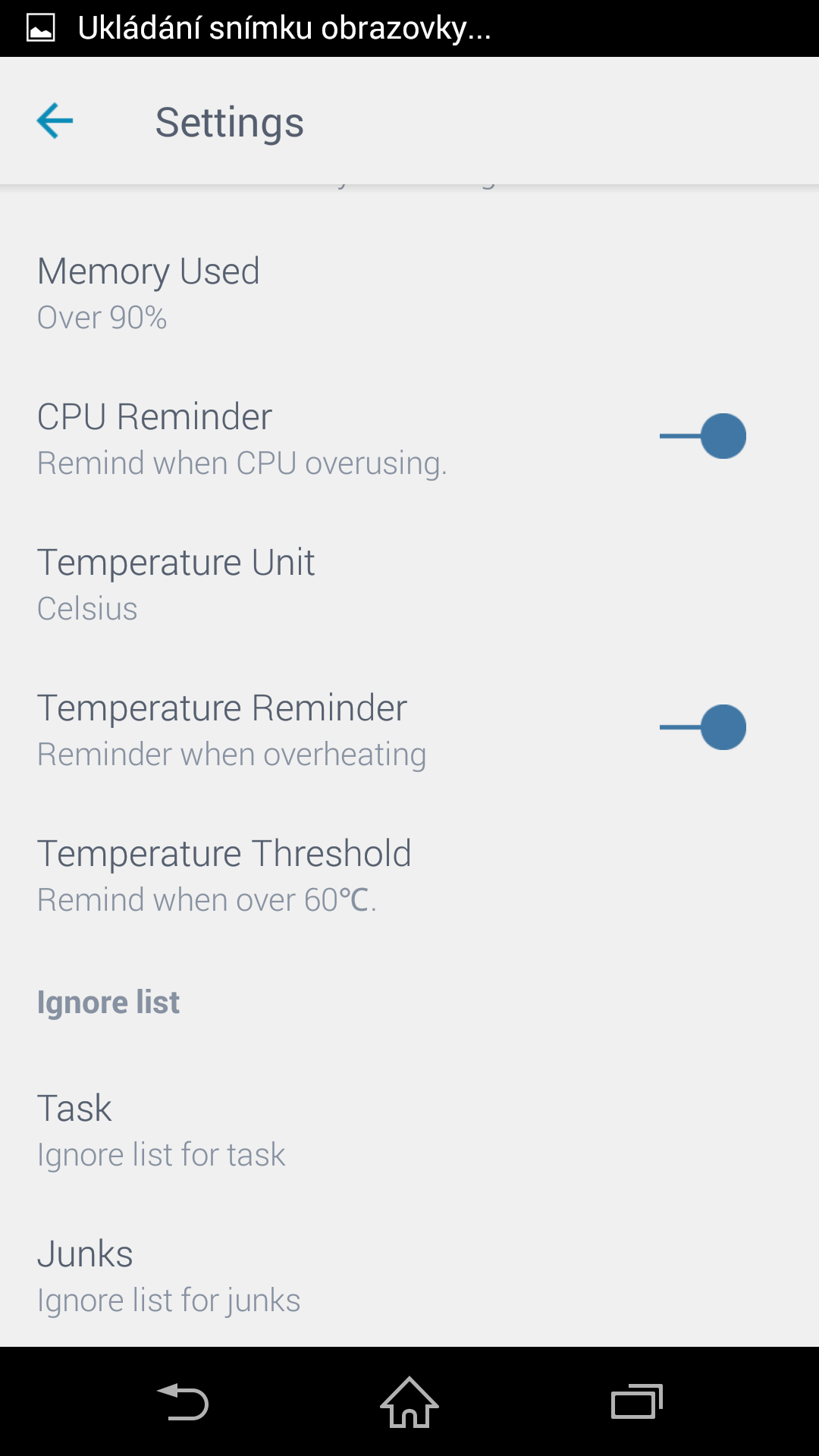Tap the Android home button
819x1456 pixels.
click(x=409, y=1401)
